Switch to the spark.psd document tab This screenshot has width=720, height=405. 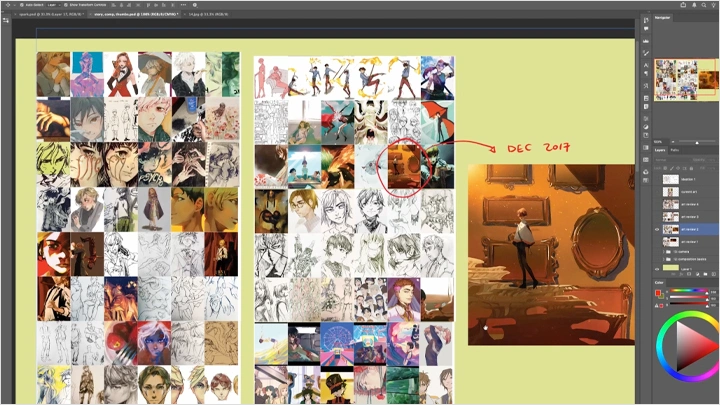tap(52, 14)
